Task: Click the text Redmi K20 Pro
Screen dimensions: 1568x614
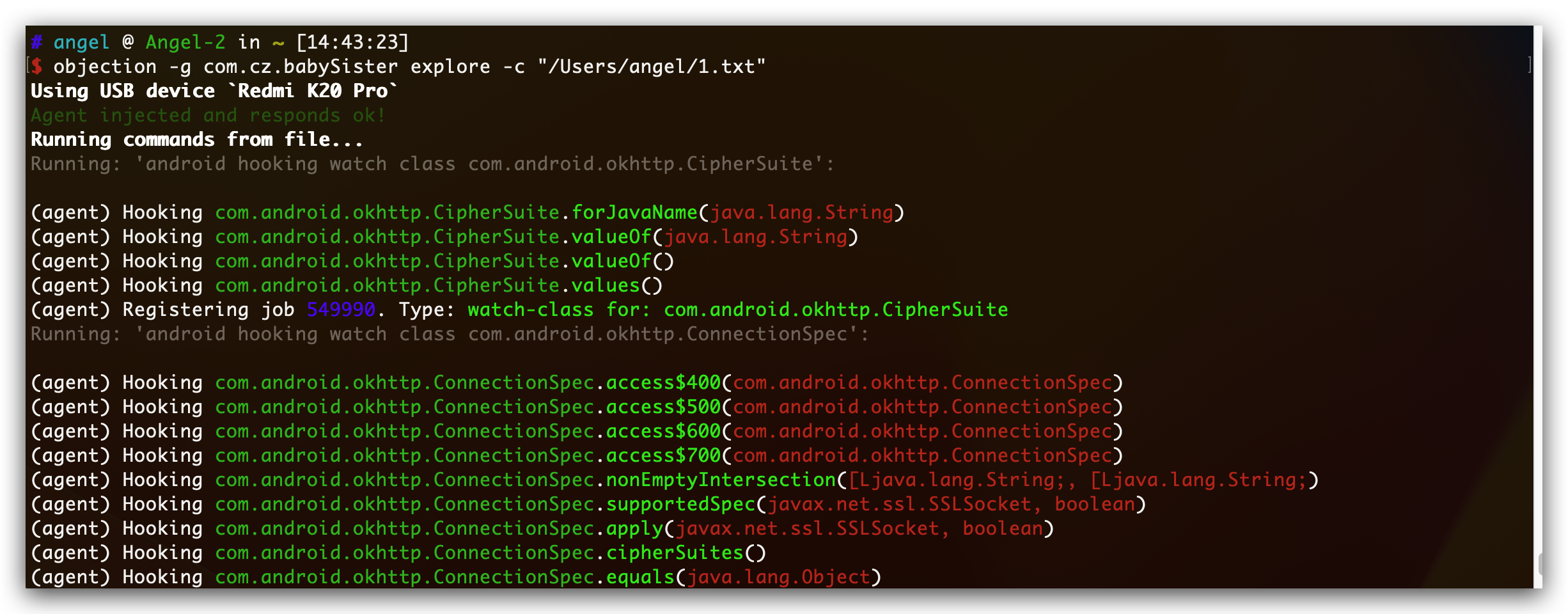Action: pyautogui.click(x=313, y=91)
